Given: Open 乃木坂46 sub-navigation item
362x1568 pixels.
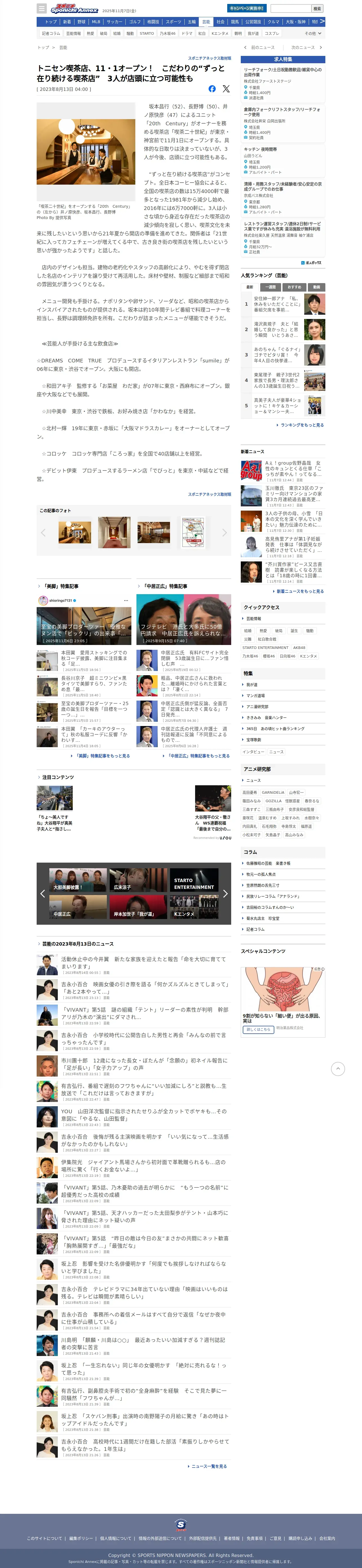Looking at the screenshot, I should (168, 34).
